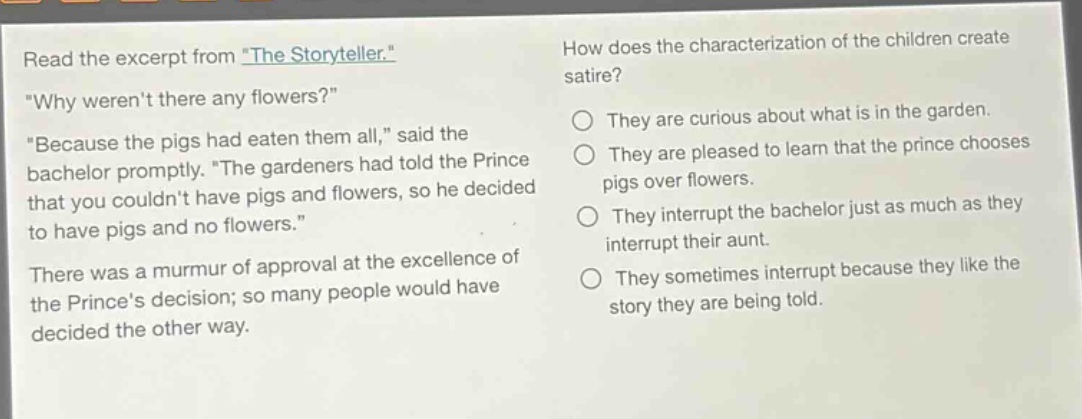Screen dimensions: 1082x419
Task: Click the line "the Prince's decision; so many people"
Action: [x=265, y=295]
